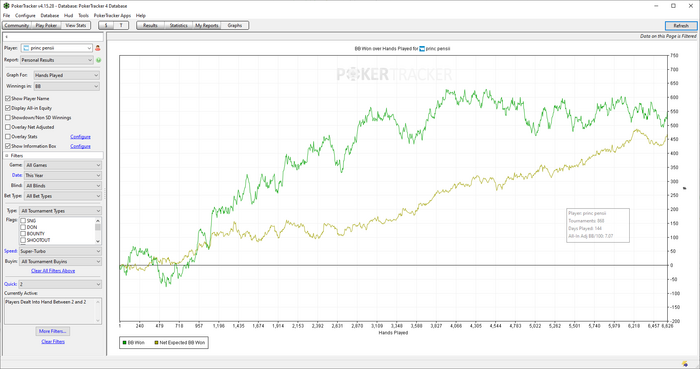Viewport: 700px width, 369px height.
Task: Click the Quick filter label link
Action: pos(10,284)
